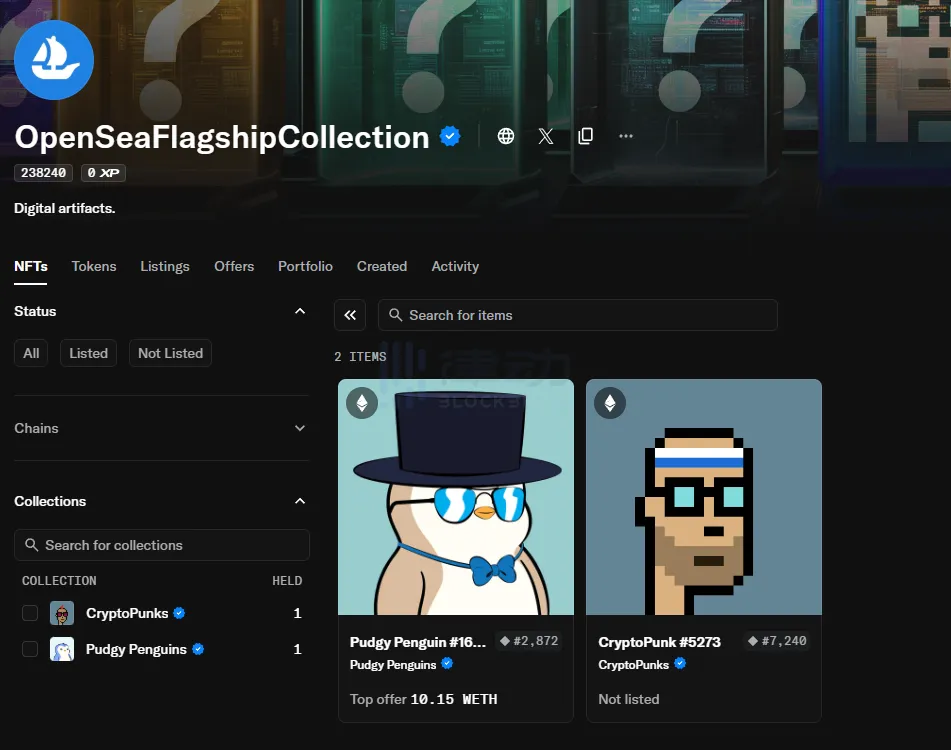Select the All status filter

click(31, 353)
